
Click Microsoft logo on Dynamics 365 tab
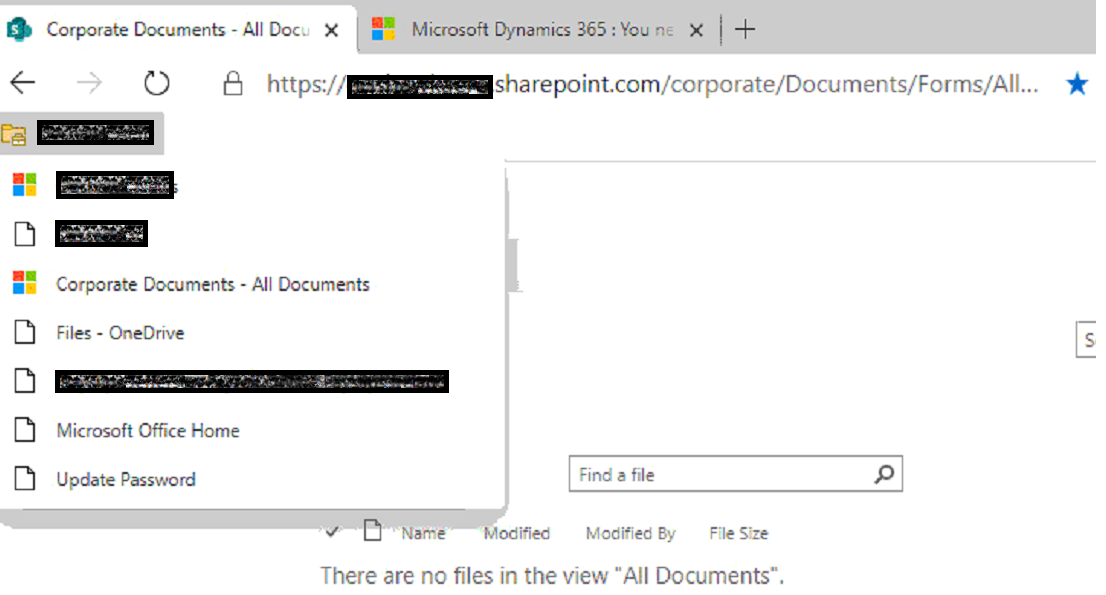[x=383, y=30]
